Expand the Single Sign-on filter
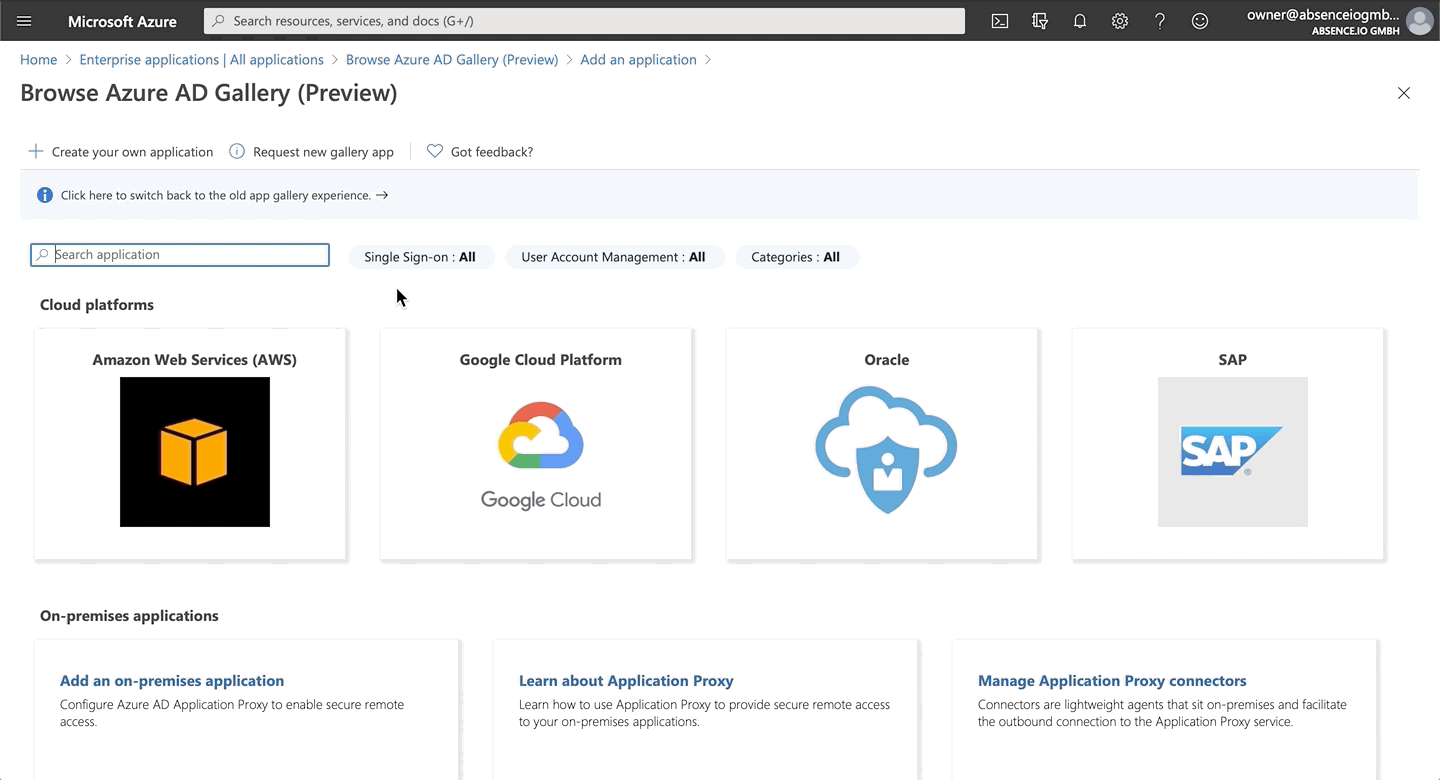The image size is (1440, 780). (420, 257)
